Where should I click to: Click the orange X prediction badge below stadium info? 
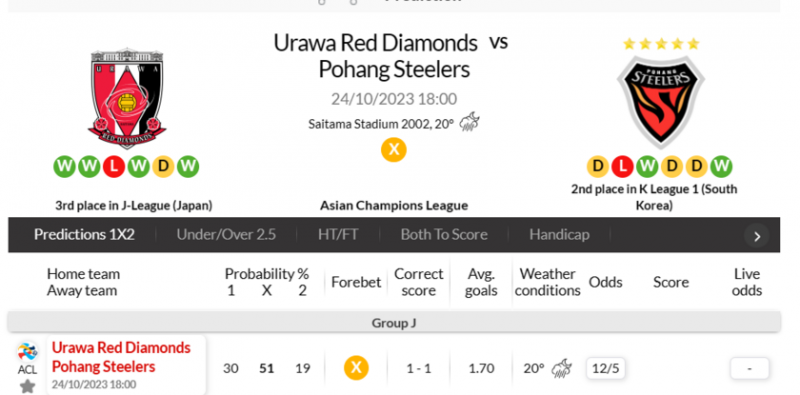coord(394,150)
